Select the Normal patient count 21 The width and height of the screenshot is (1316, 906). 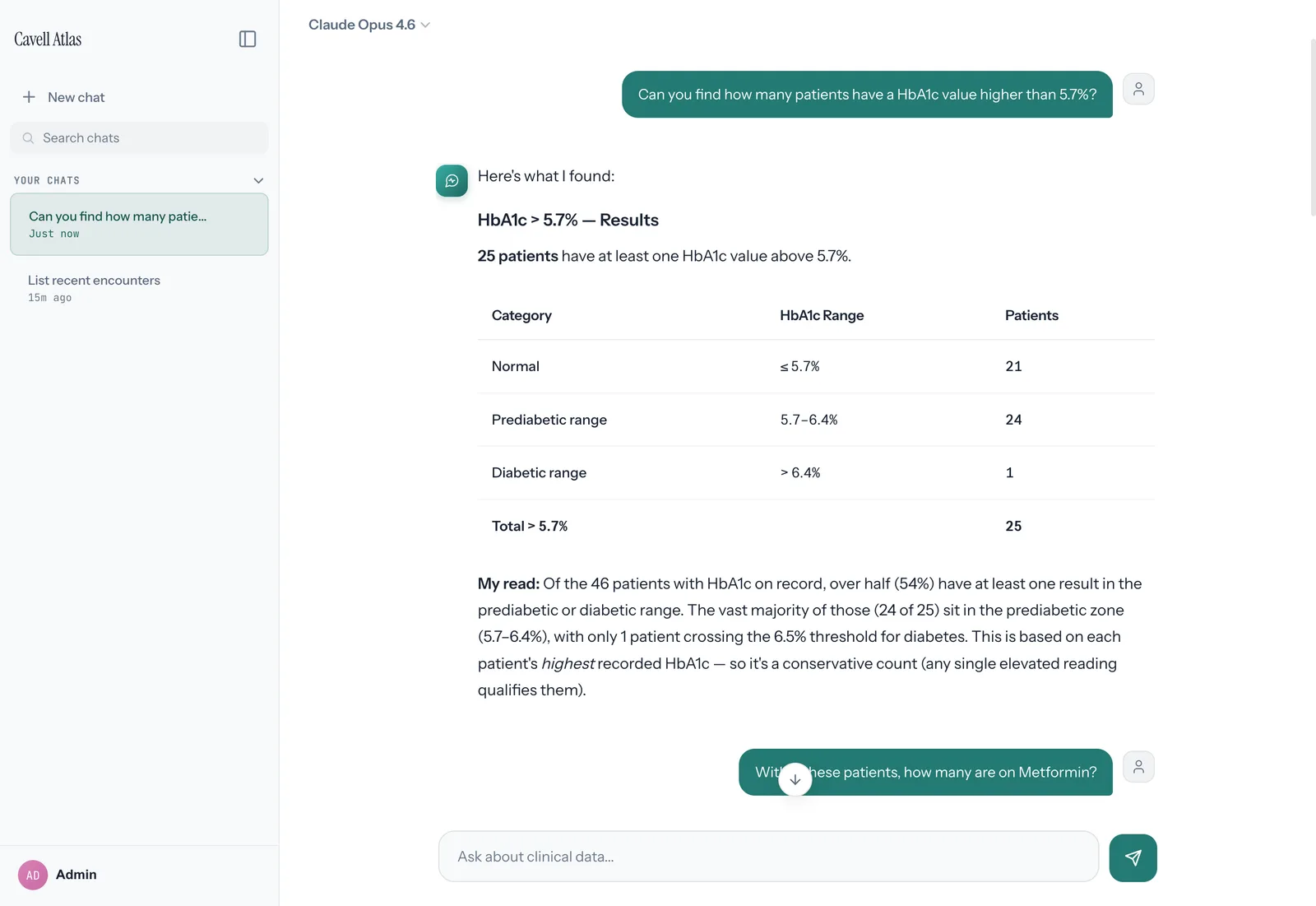(x=1013, y=366)
